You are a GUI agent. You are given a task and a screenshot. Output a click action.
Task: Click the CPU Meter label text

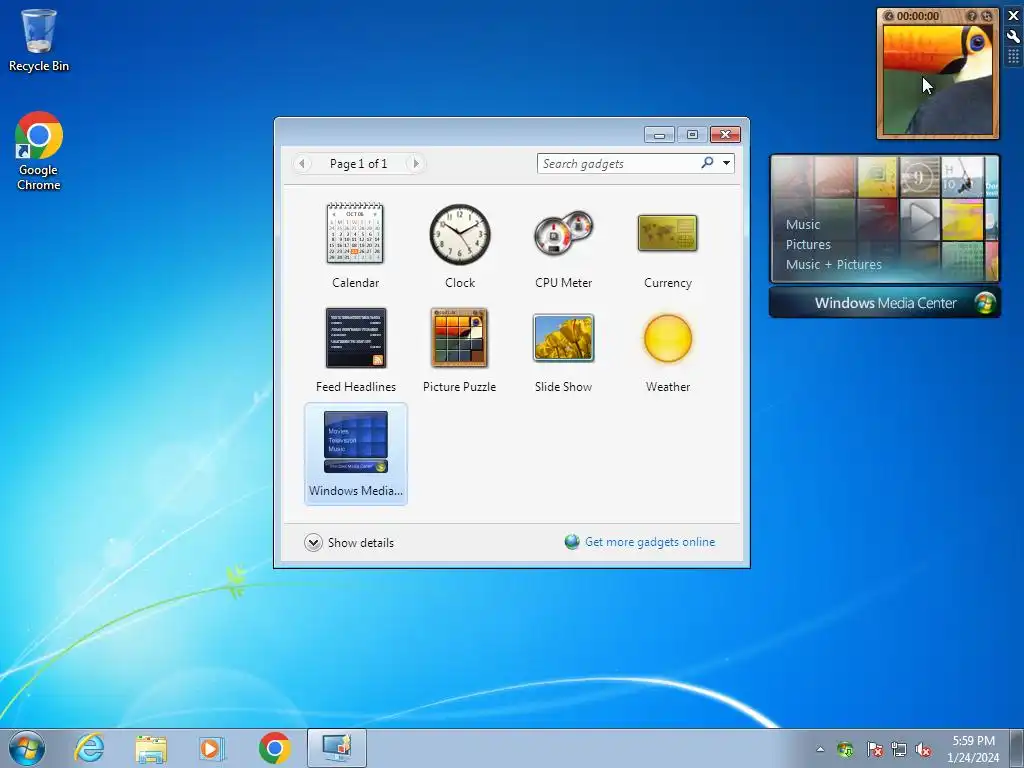[x=564, y=283]
